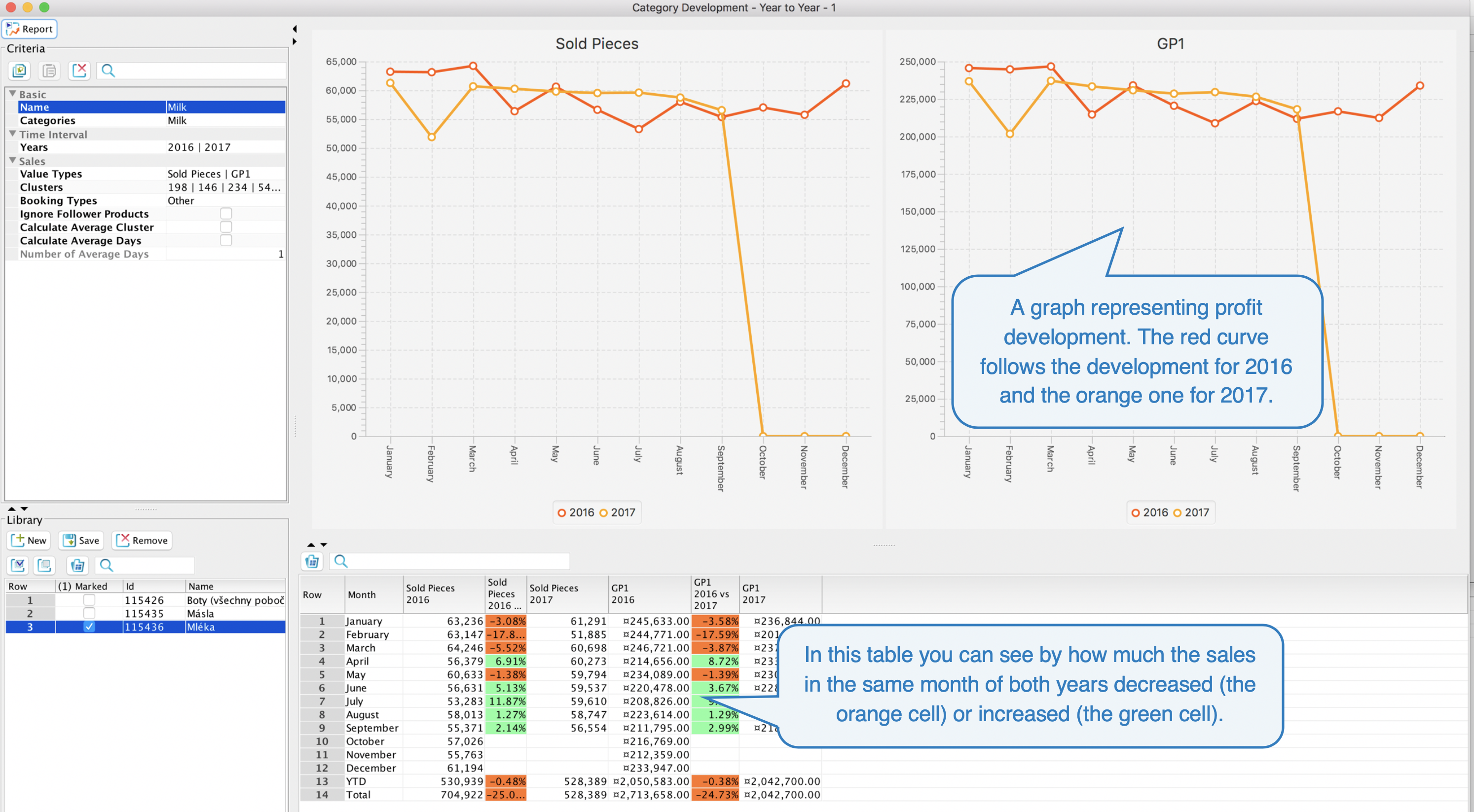Screen dimensions: 1474x812
Task: Click the Save button in Library
Action: 81,540
